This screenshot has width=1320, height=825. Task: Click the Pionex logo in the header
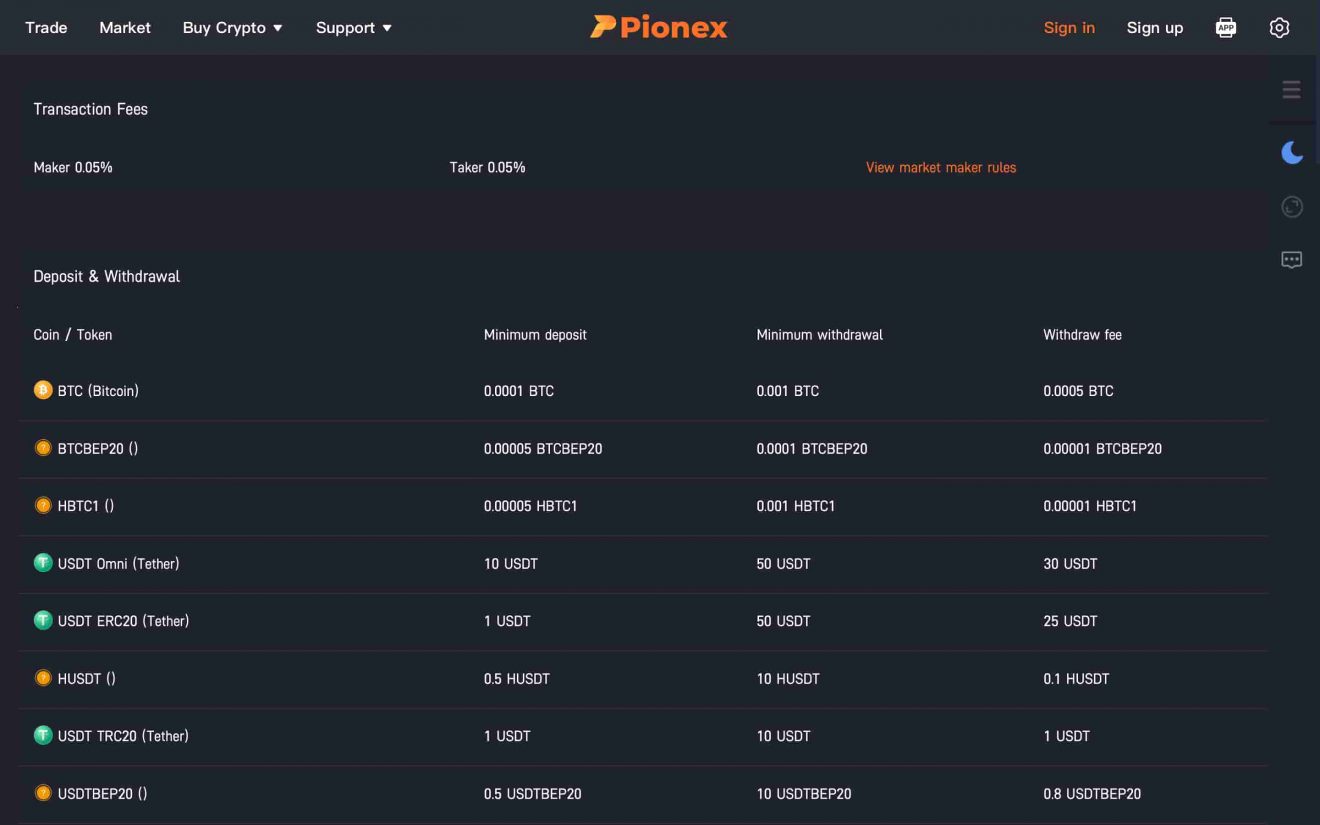[x=658, y=27]
